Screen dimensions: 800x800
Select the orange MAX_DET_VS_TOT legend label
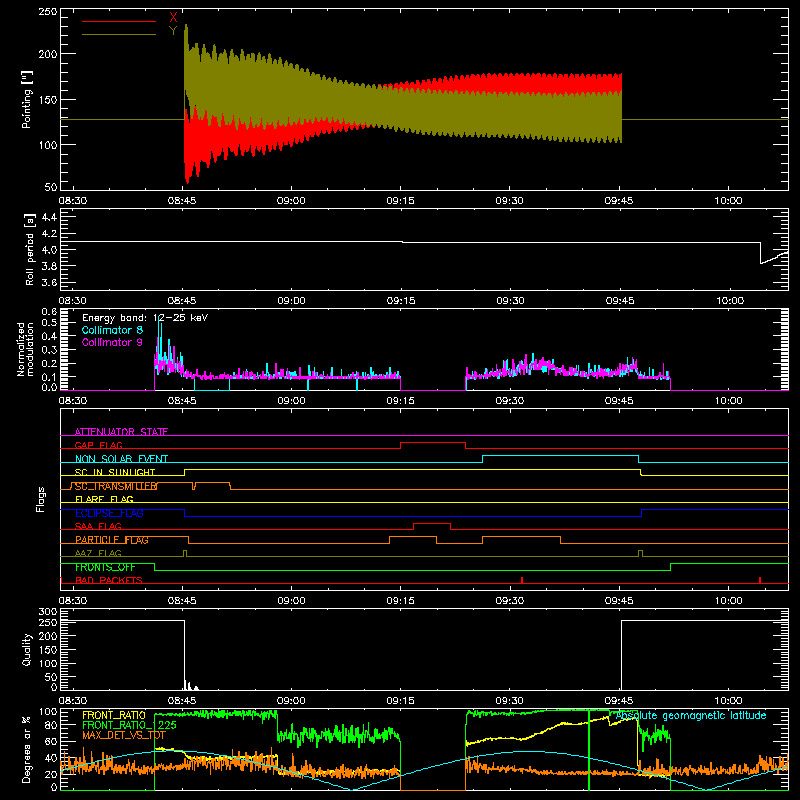(x=124, y=735)
